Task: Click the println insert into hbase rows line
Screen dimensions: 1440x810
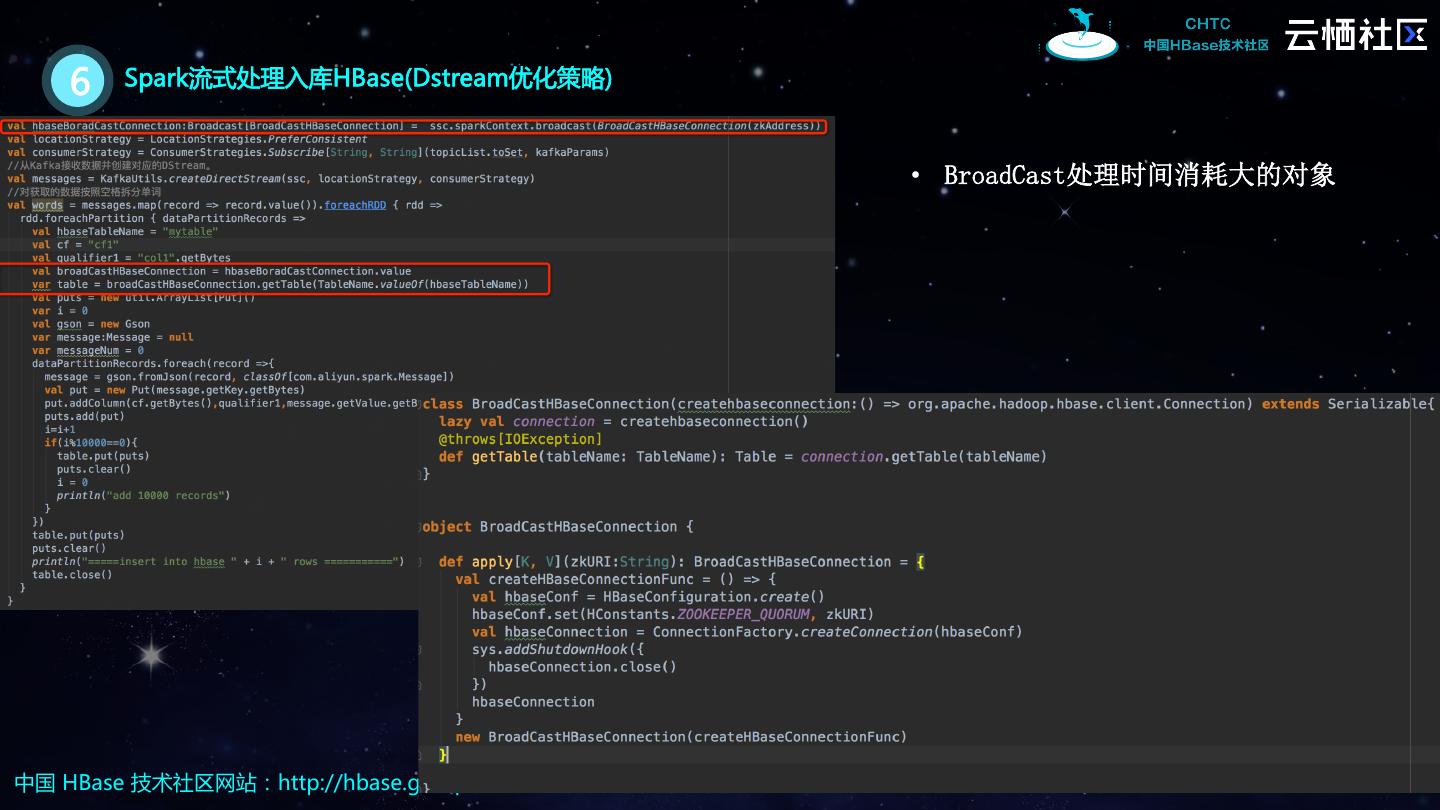Action: [218, 561]
